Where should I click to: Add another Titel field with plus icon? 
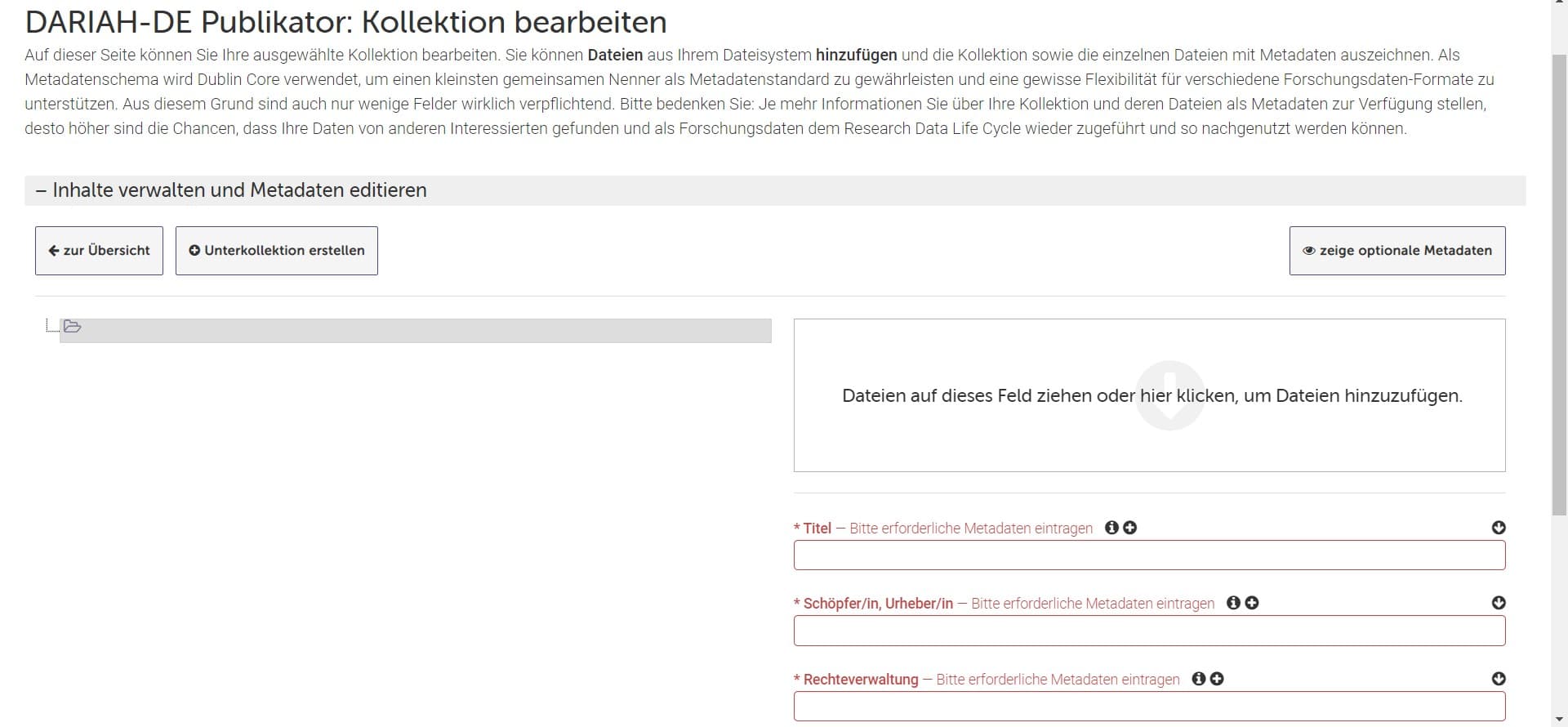click(1130, 528)
